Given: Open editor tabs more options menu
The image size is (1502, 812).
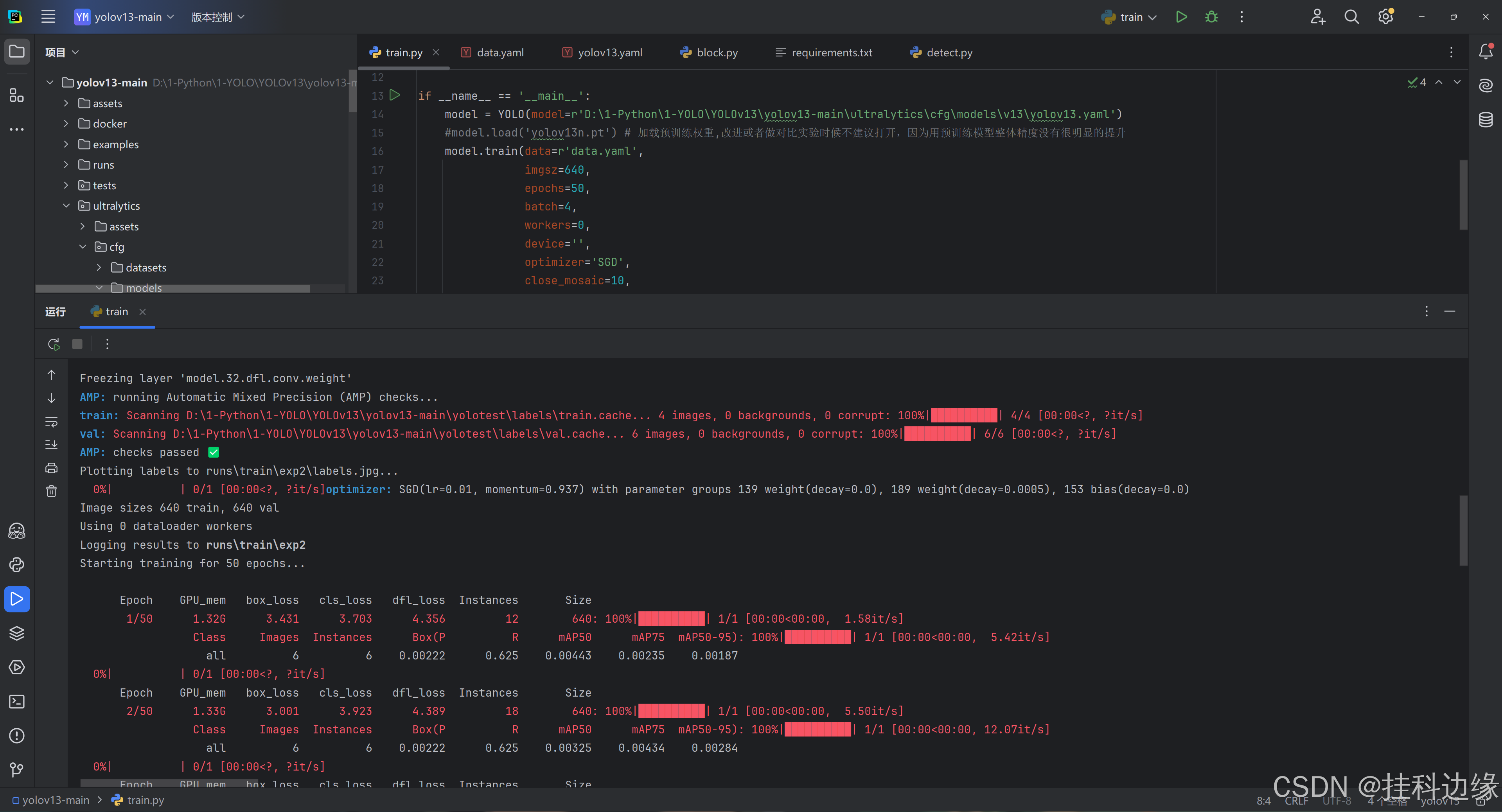Looking at the screenshot, I should (x=1451, y=52).
